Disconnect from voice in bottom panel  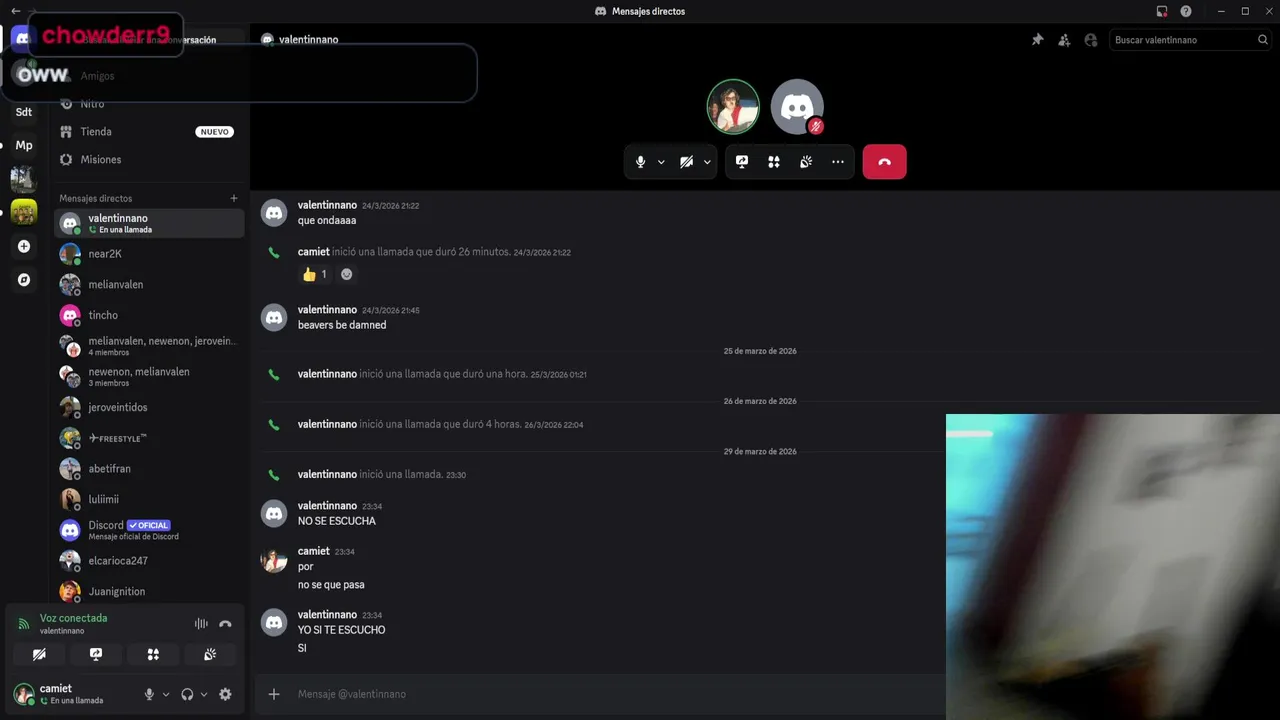(x=225, y=624)
